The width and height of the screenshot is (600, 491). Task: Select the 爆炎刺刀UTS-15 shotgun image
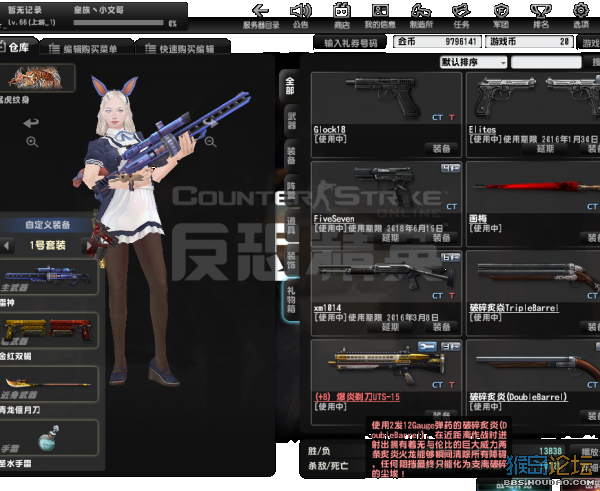pyautogui.click(x=386, y=366)
